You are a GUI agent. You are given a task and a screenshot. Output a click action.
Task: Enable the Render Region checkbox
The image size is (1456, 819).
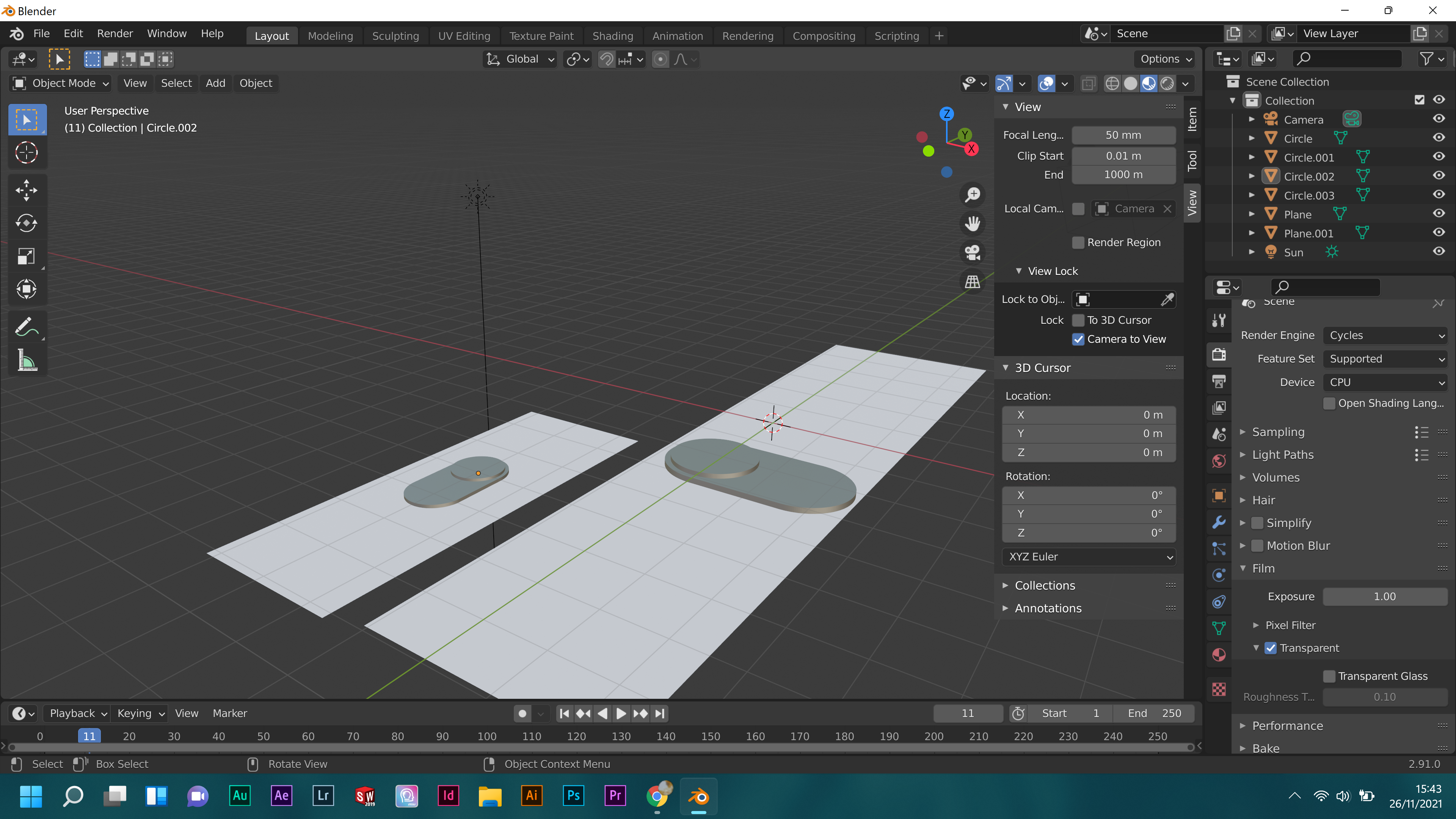click(1078, 243)
